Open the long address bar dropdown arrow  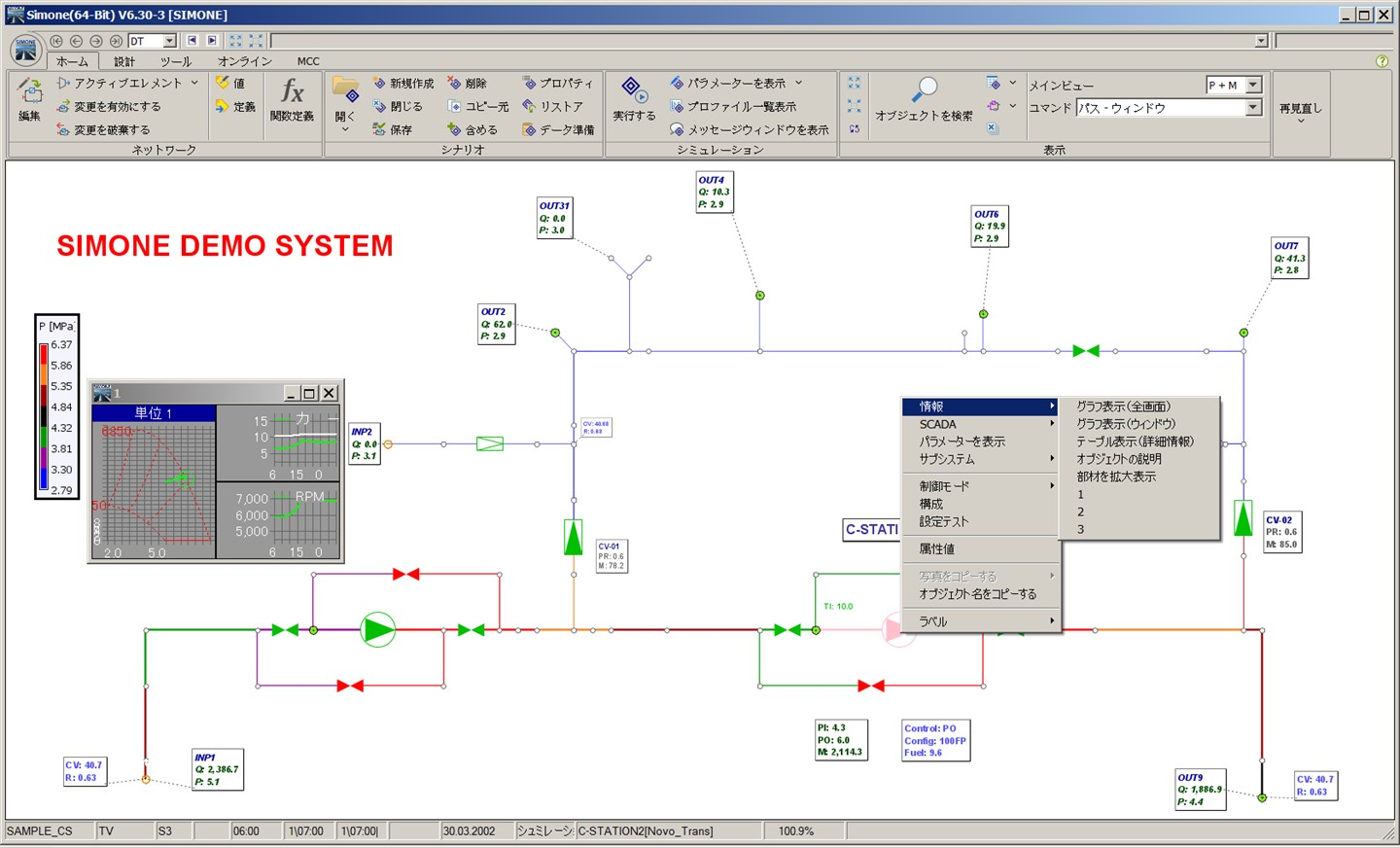pyautogui.click(x=1261, y=41)
